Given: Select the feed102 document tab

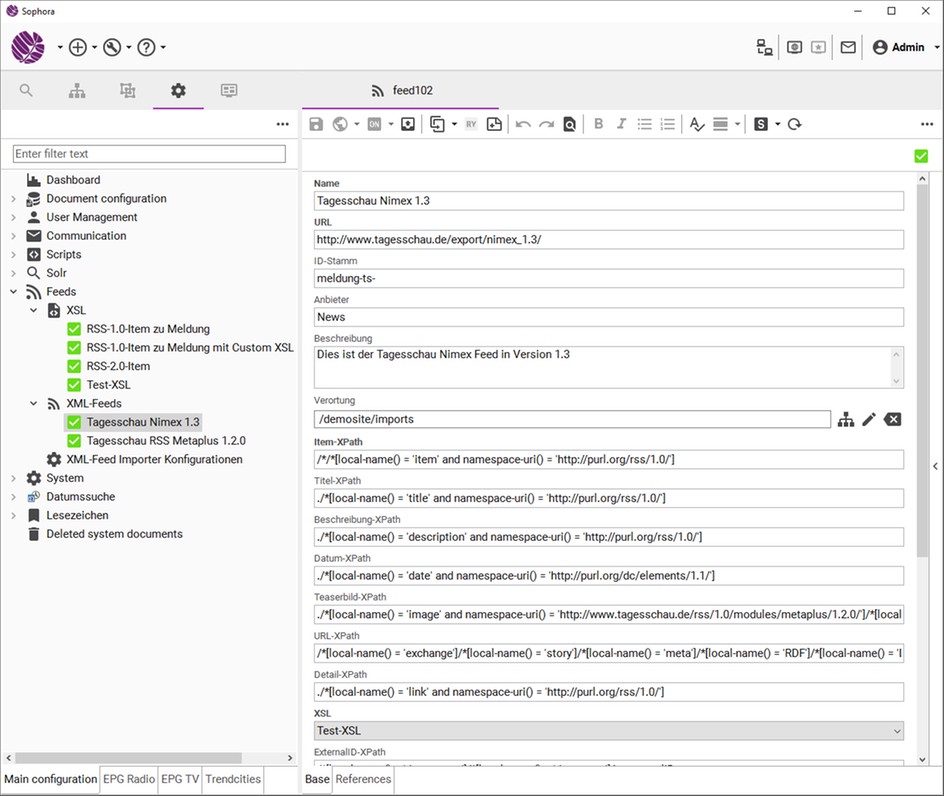Looking at the screenshot, I should coord(401,90).
